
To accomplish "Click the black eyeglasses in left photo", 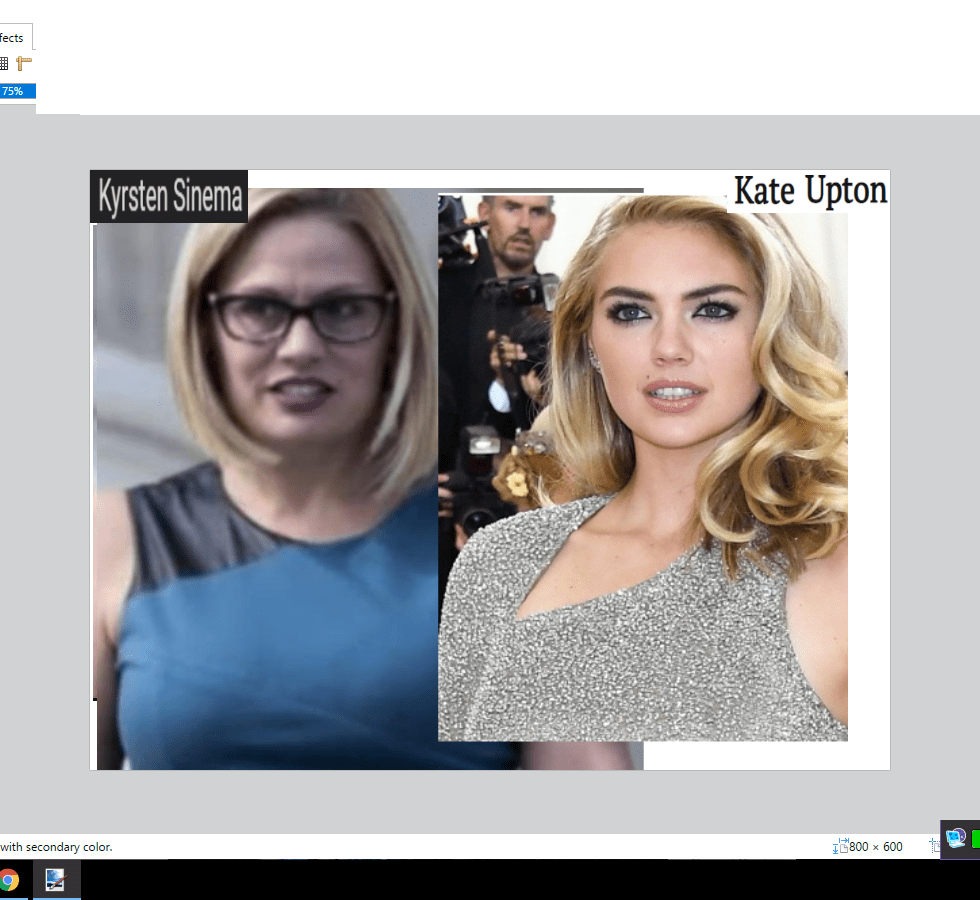I will tap(300, 317).
